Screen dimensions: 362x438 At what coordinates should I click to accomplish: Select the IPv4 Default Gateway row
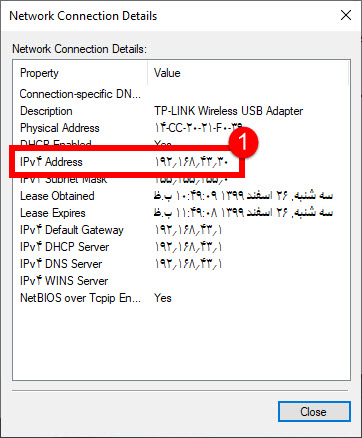(181, 230)
